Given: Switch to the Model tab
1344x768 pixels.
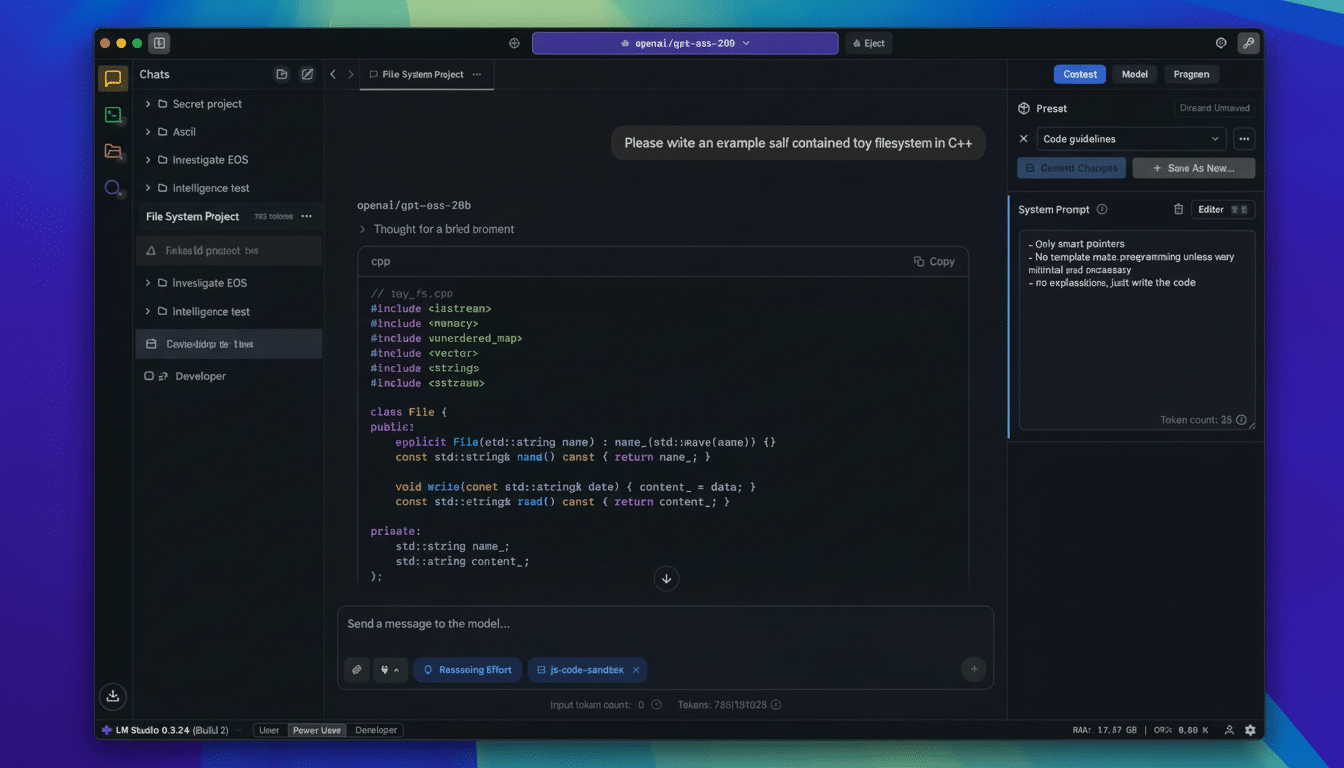Looking at the screenshot, I should [x=1134, y=73].
